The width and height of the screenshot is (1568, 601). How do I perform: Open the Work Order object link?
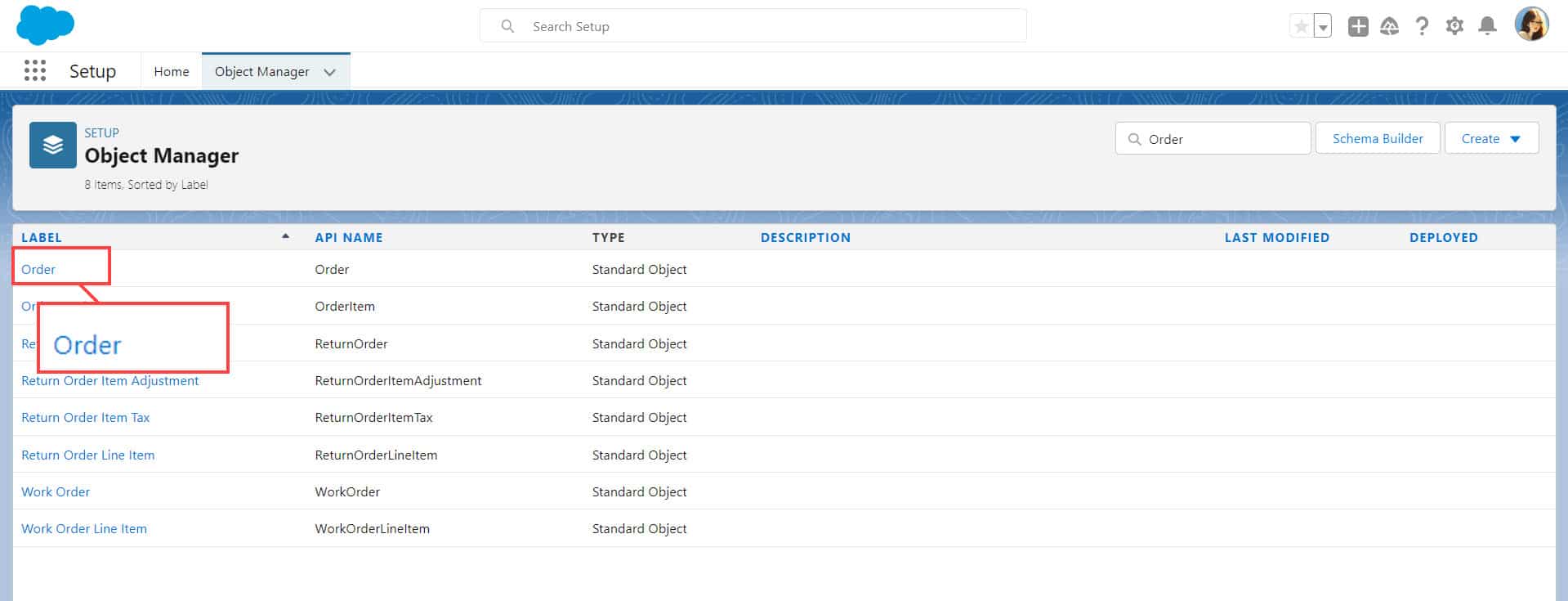pos(56,491)
